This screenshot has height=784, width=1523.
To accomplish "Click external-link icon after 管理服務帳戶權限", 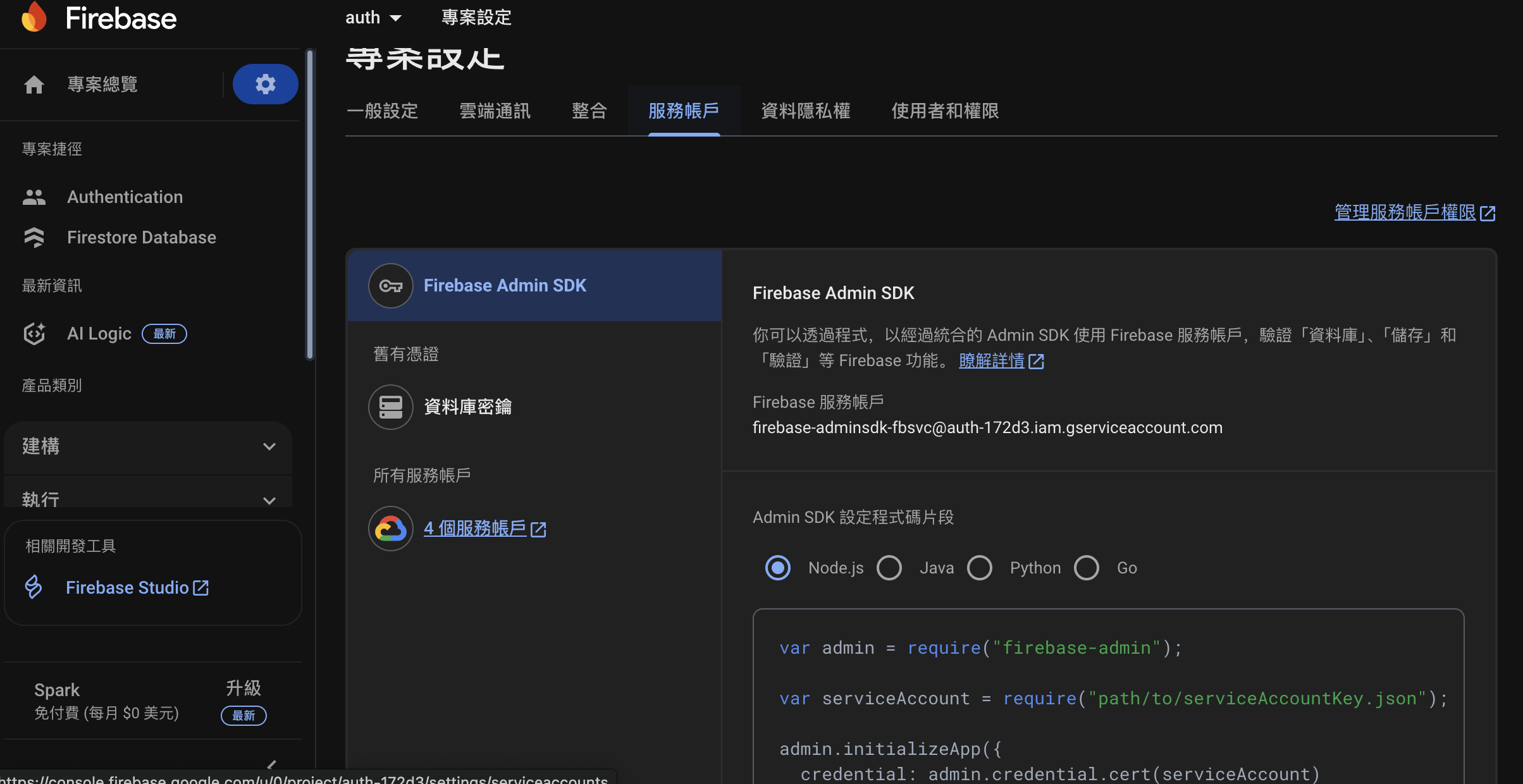I will (x=1488, y=213).
